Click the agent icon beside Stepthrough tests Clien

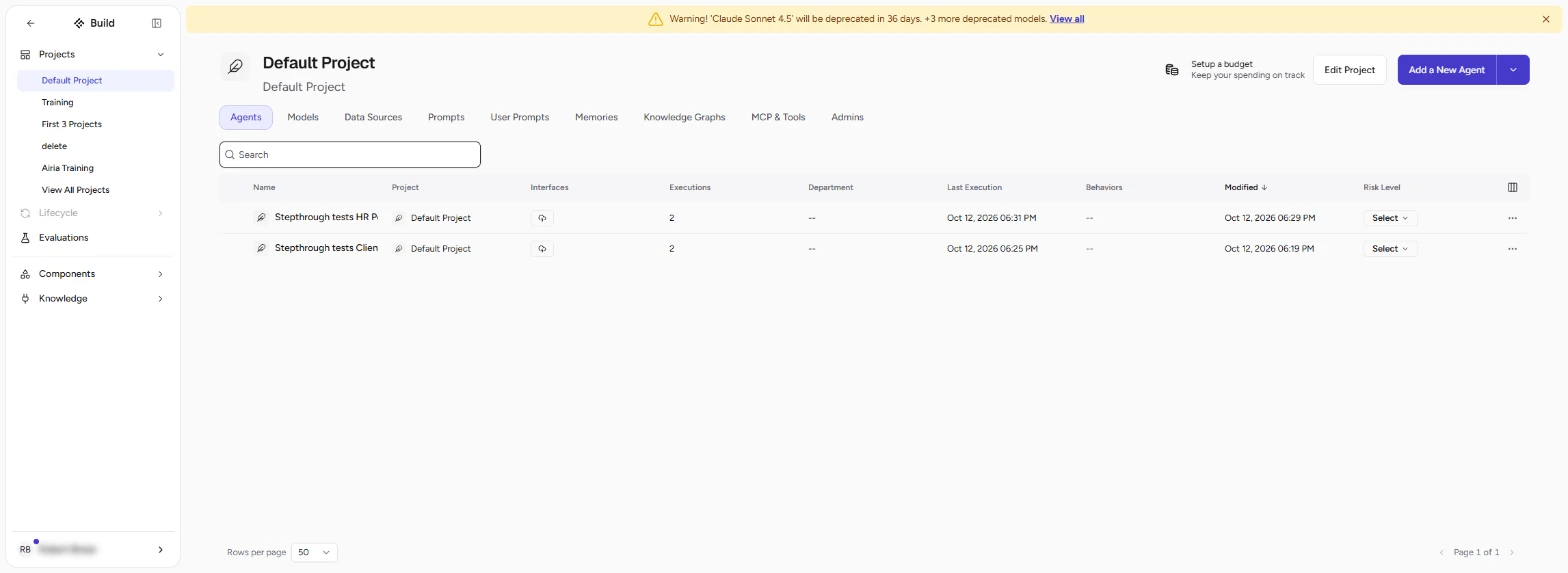pos(261,249)
